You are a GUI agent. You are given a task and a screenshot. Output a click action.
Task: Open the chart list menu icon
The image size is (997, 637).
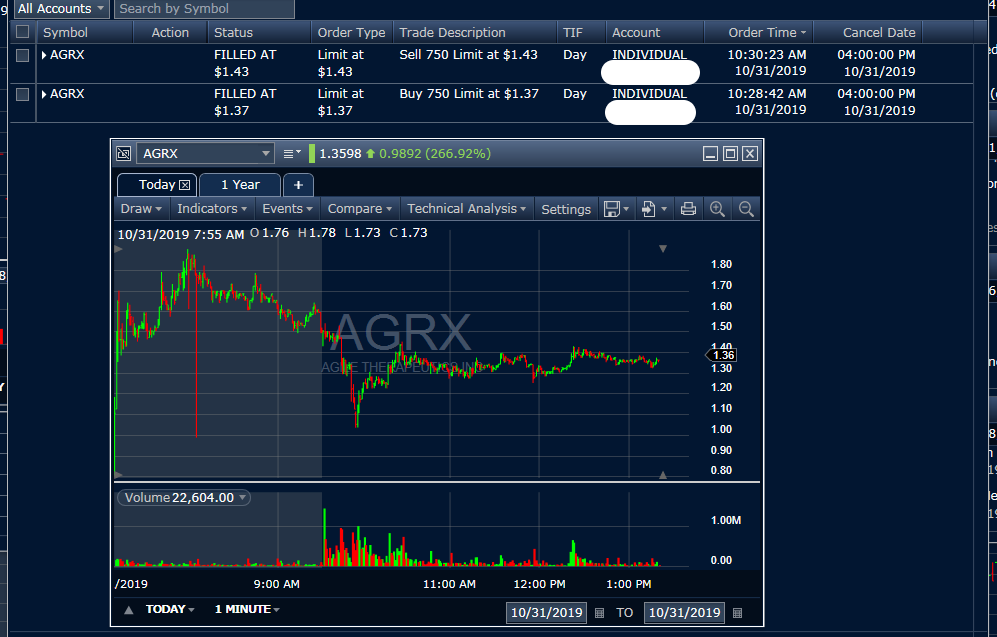[x=292, y=153]
